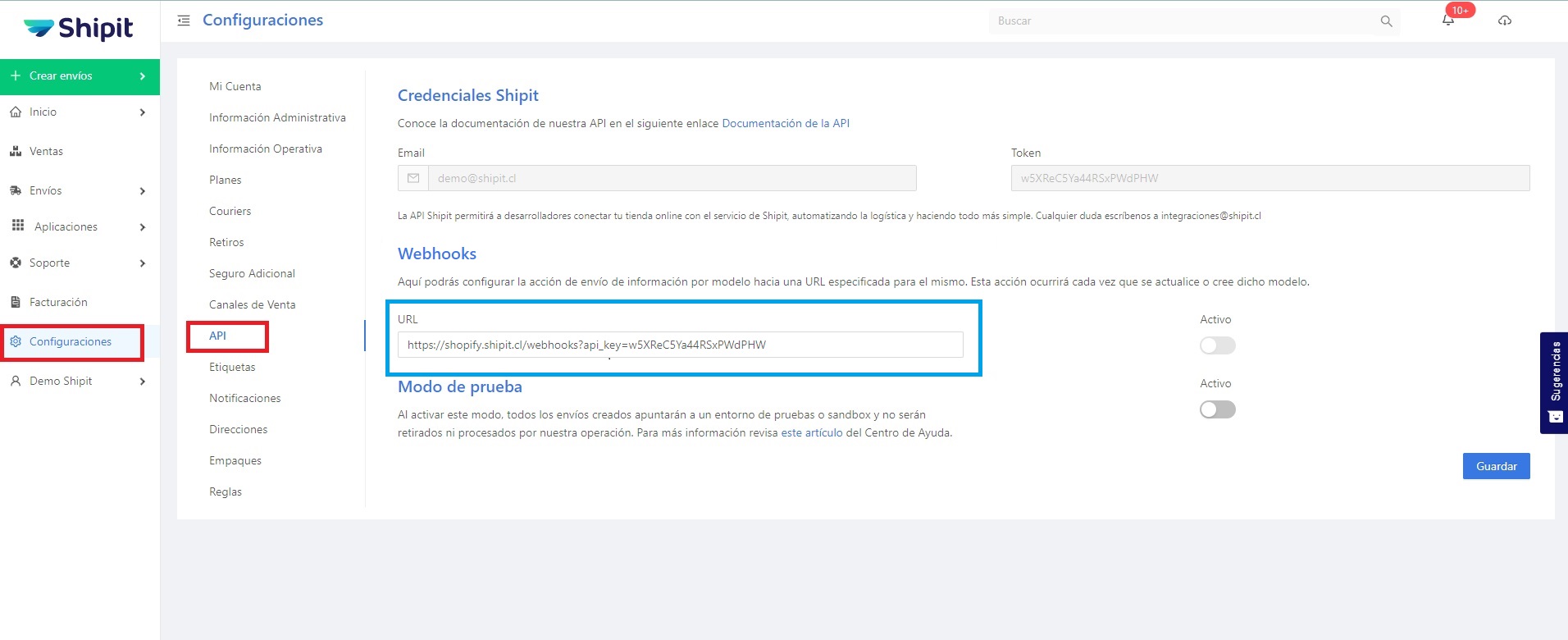The width and height of the screenshot is (1568, 640).
Task: Click the Email field demo@shipit.cl
Action: (x=672, y=178)
